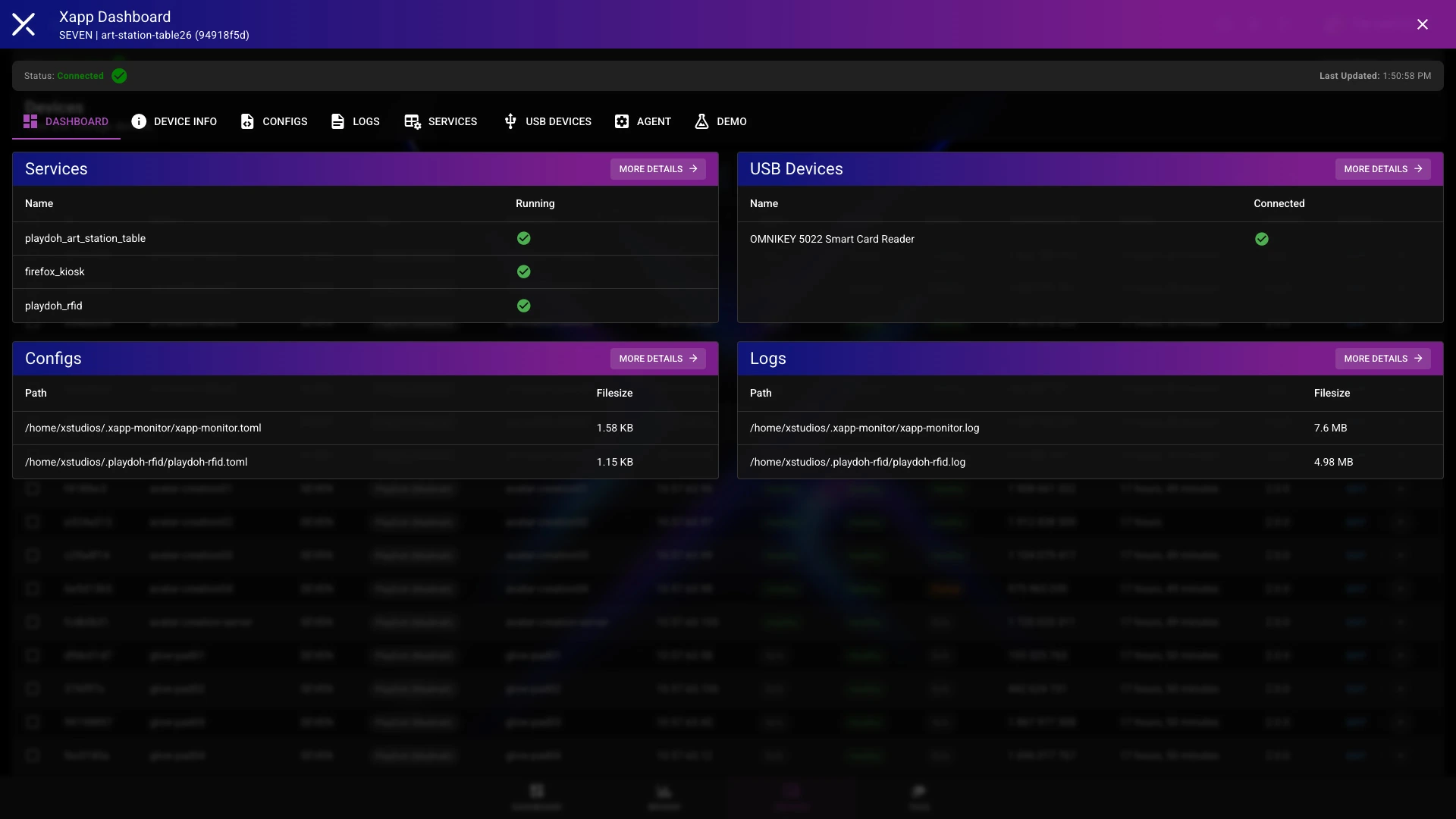
Task: Open the Demo tab
Action: pyautogui.click(x=721, y=121)
